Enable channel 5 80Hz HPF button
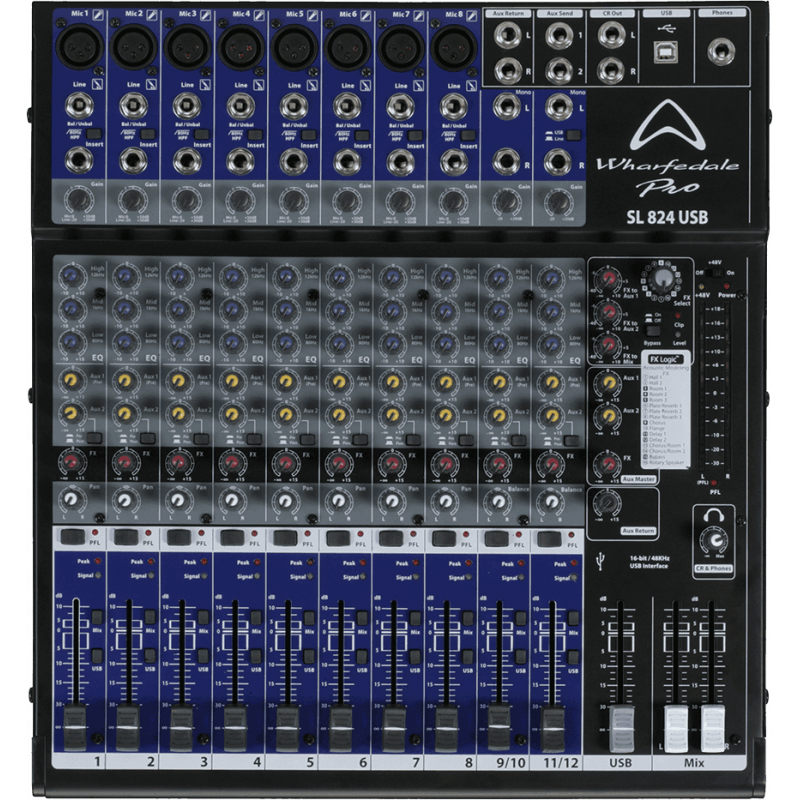This screenshot has height=800, width=800. pos(308,135)
